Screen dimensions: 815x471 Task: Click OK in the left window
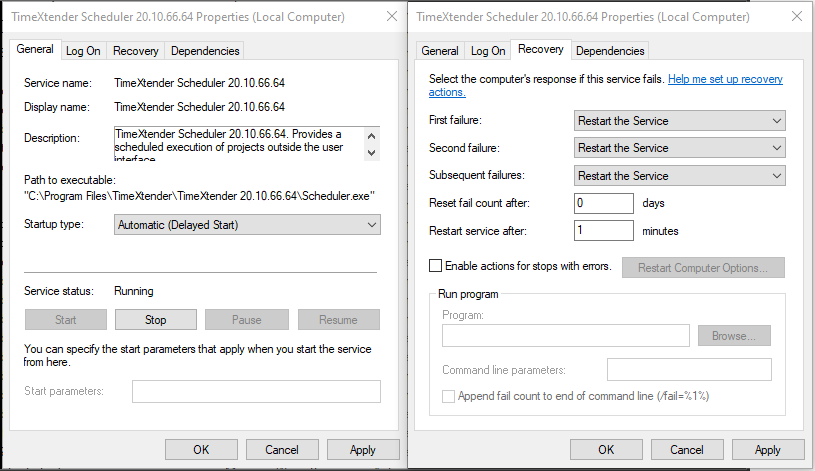[201, 450]
